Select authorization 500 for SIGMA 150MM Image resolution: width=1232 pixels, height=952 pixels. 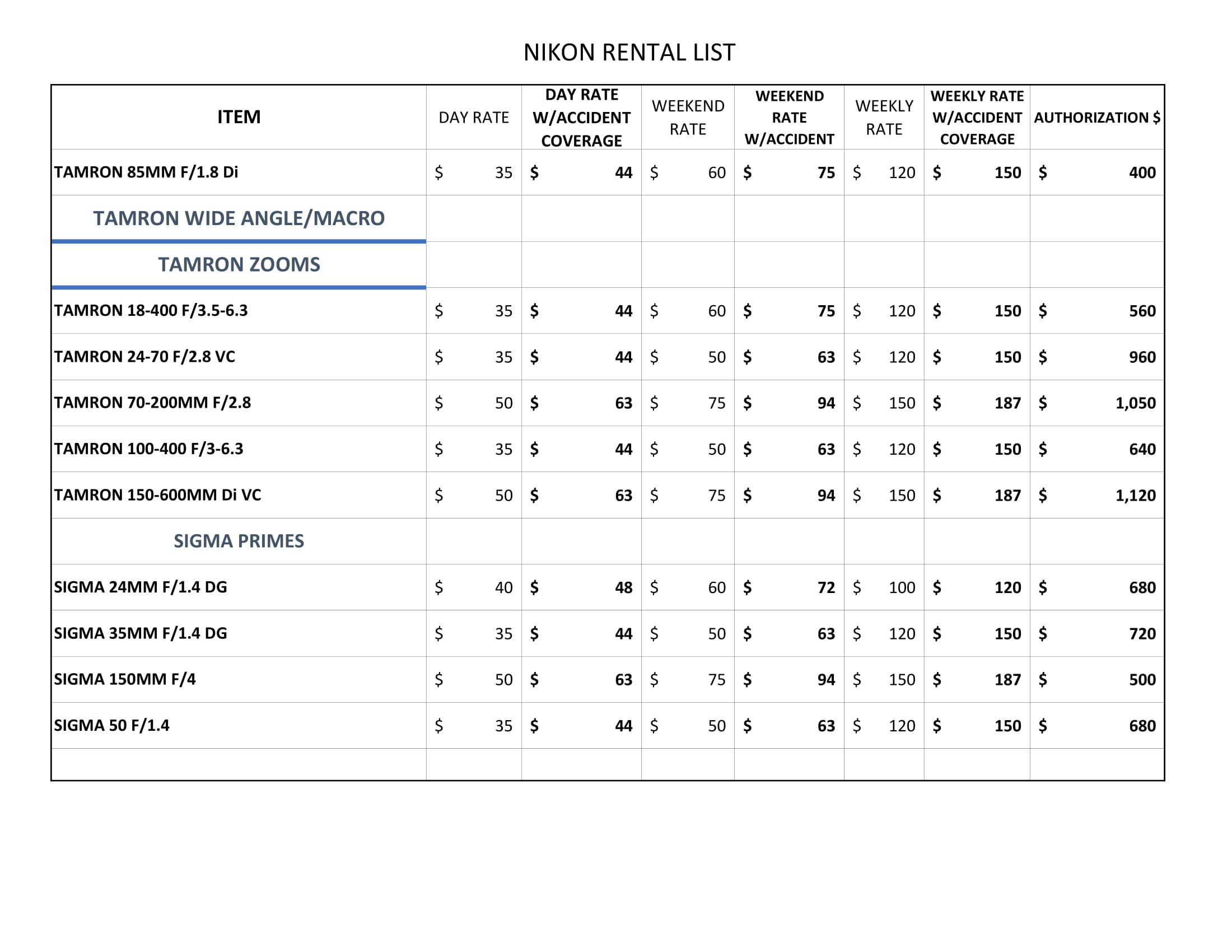[x=1142, y=680]
